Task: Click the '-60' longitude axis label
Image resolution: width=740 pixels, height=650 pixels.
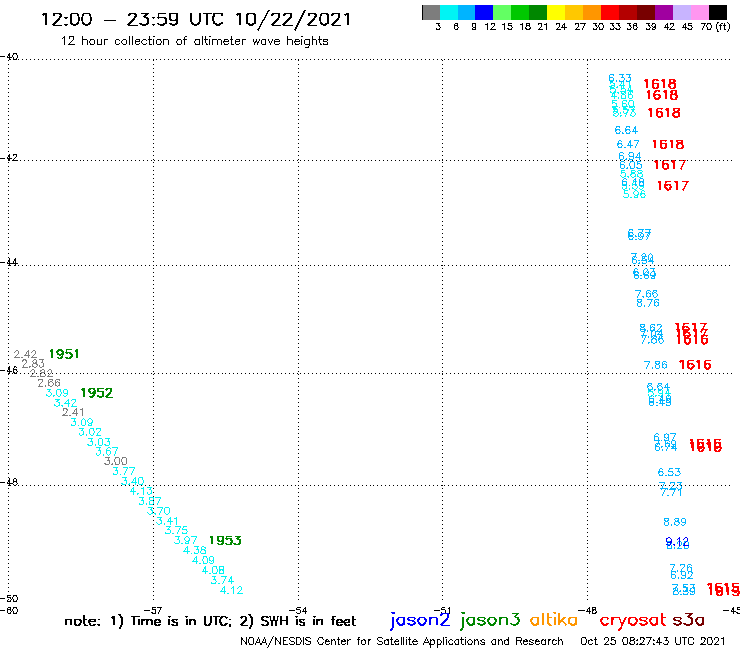Action: point(9,610)
